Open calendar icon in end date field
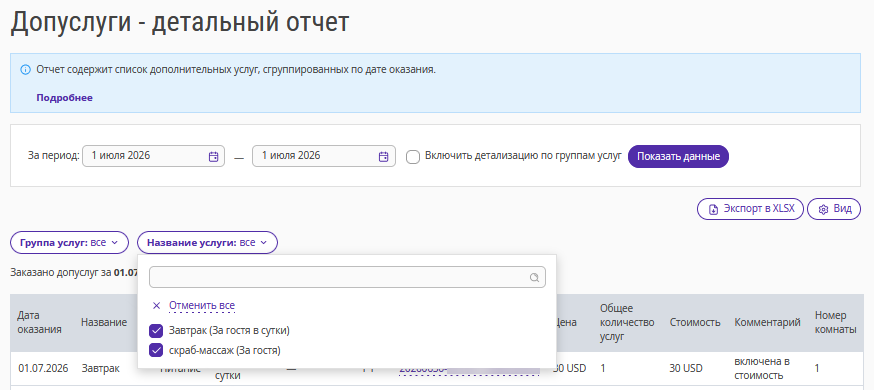This screenshot has height=390, width=874. click(x=383, y=157)
